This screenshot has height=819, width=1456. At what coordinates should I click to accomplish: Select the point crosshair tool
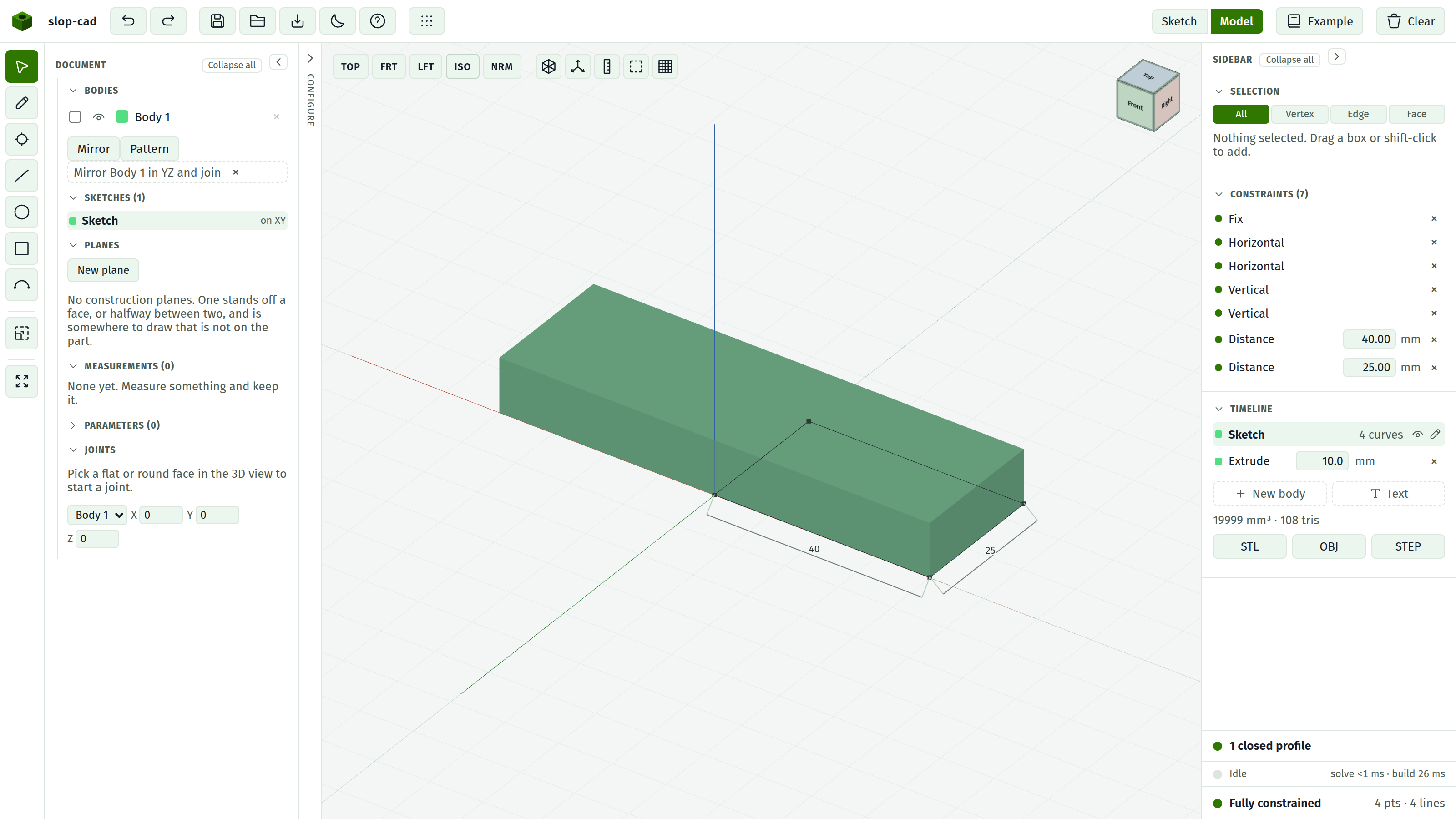click(x=21, y=139)
